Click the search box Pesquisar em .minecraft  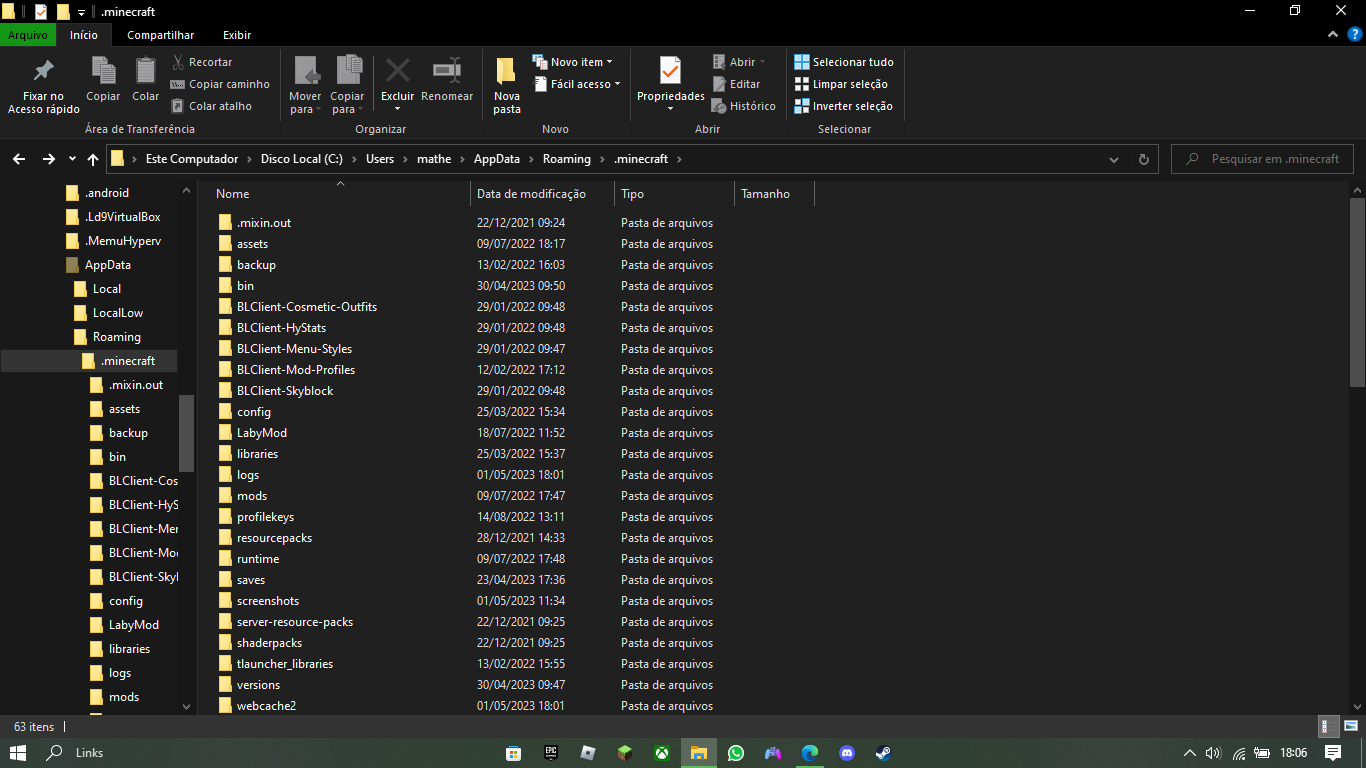point(1262,159)
